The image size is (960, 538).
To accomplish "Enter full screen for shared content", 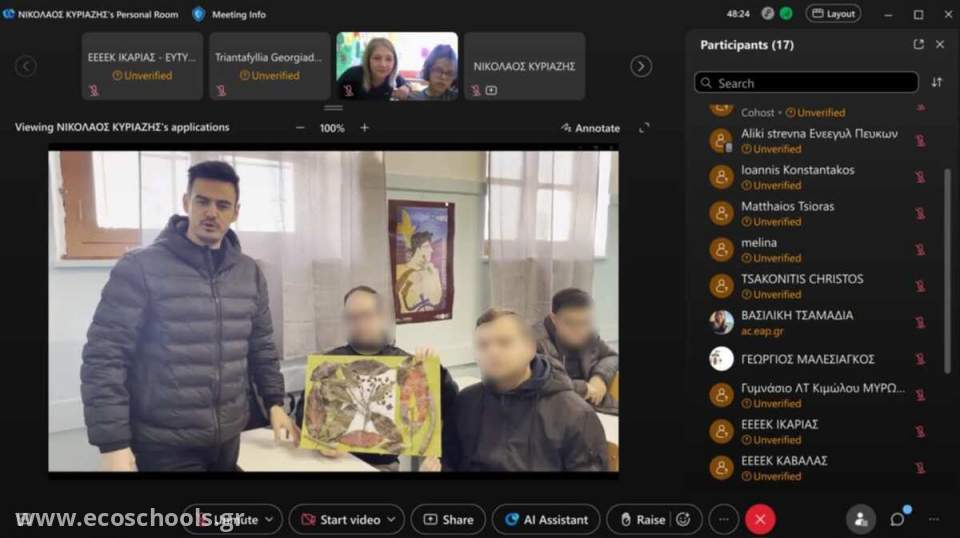I will pos(644,128).
